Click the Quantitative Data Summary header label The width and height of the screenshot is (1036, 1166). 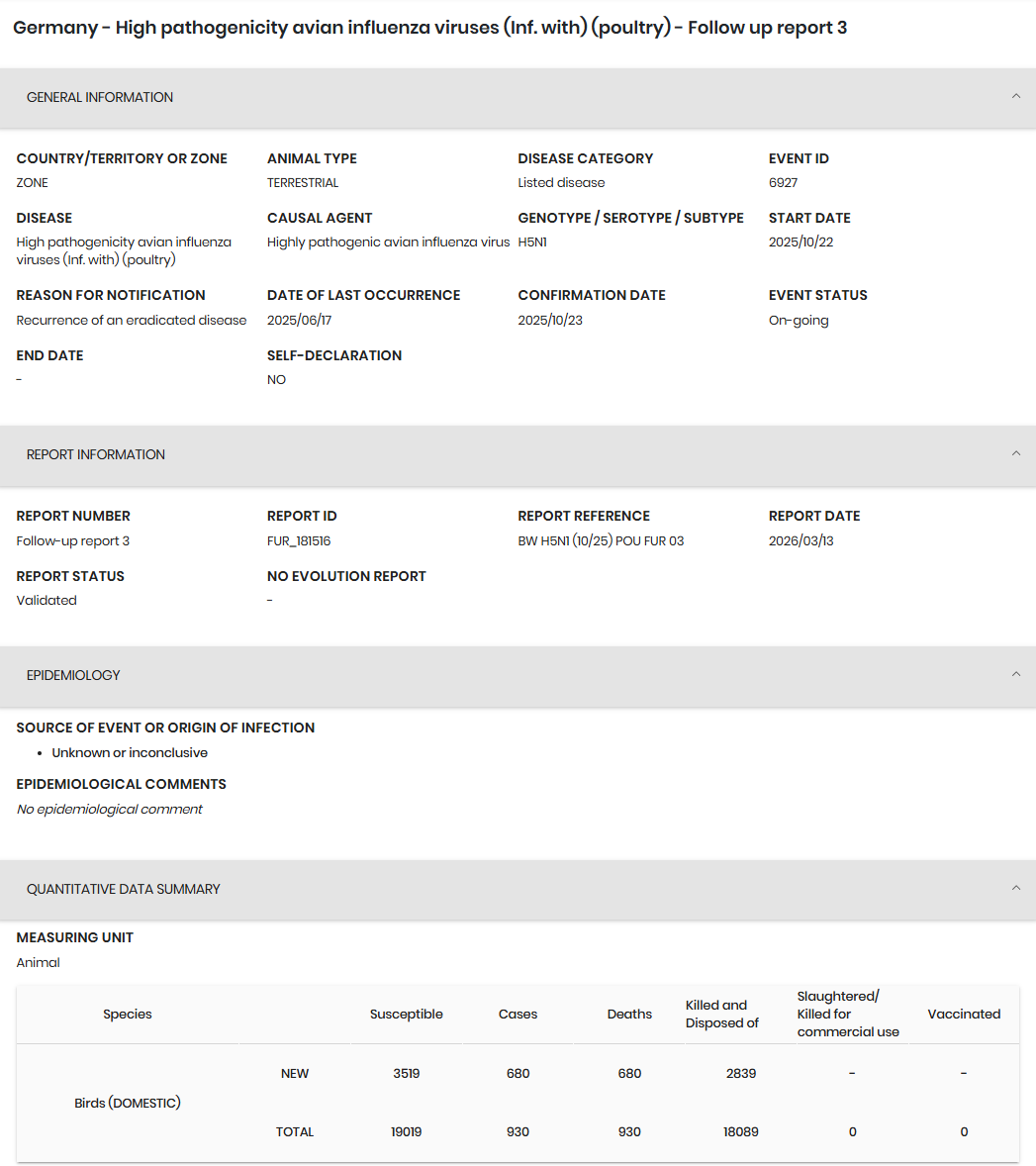124,889
